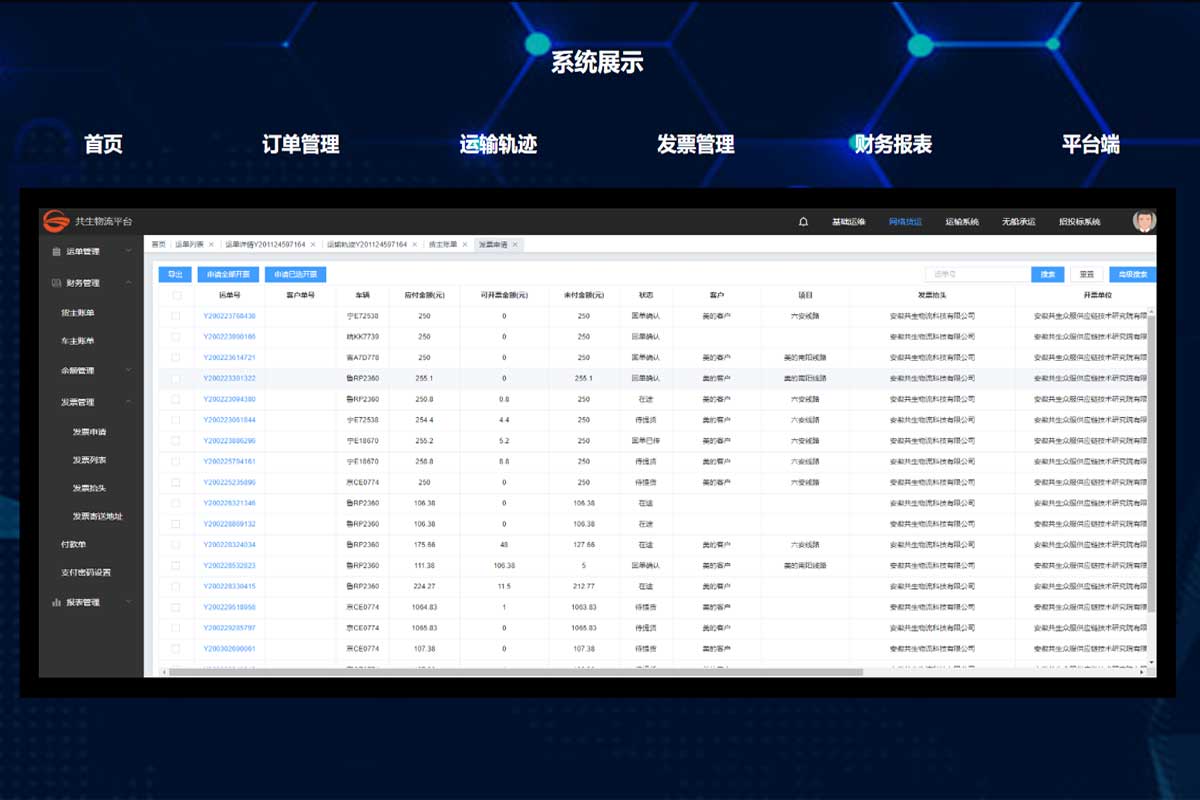Expand the 运单管理 menu arrow

click(x=129, y=252)
